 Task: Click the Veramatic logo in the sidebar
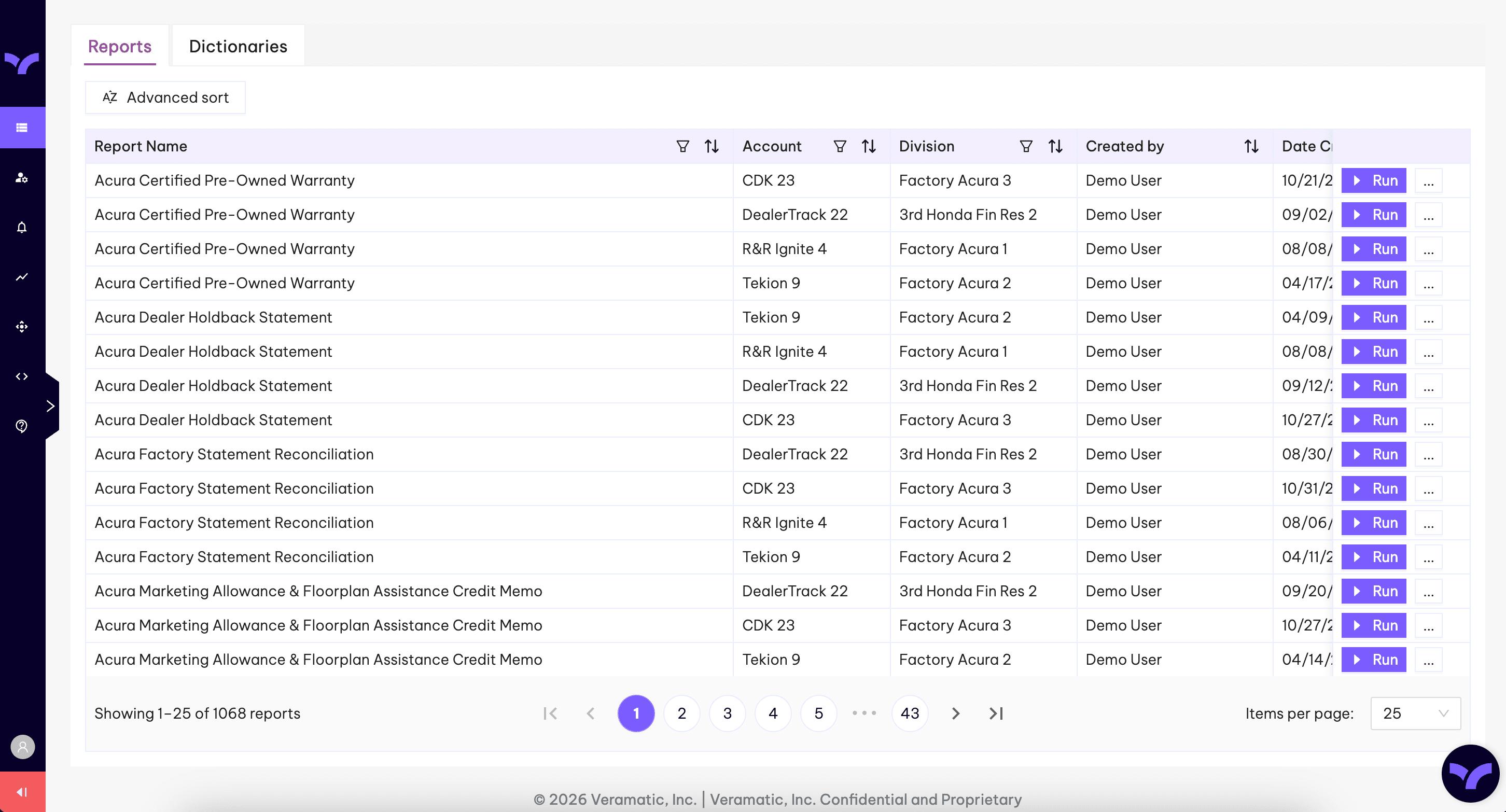tap(22, 63)
